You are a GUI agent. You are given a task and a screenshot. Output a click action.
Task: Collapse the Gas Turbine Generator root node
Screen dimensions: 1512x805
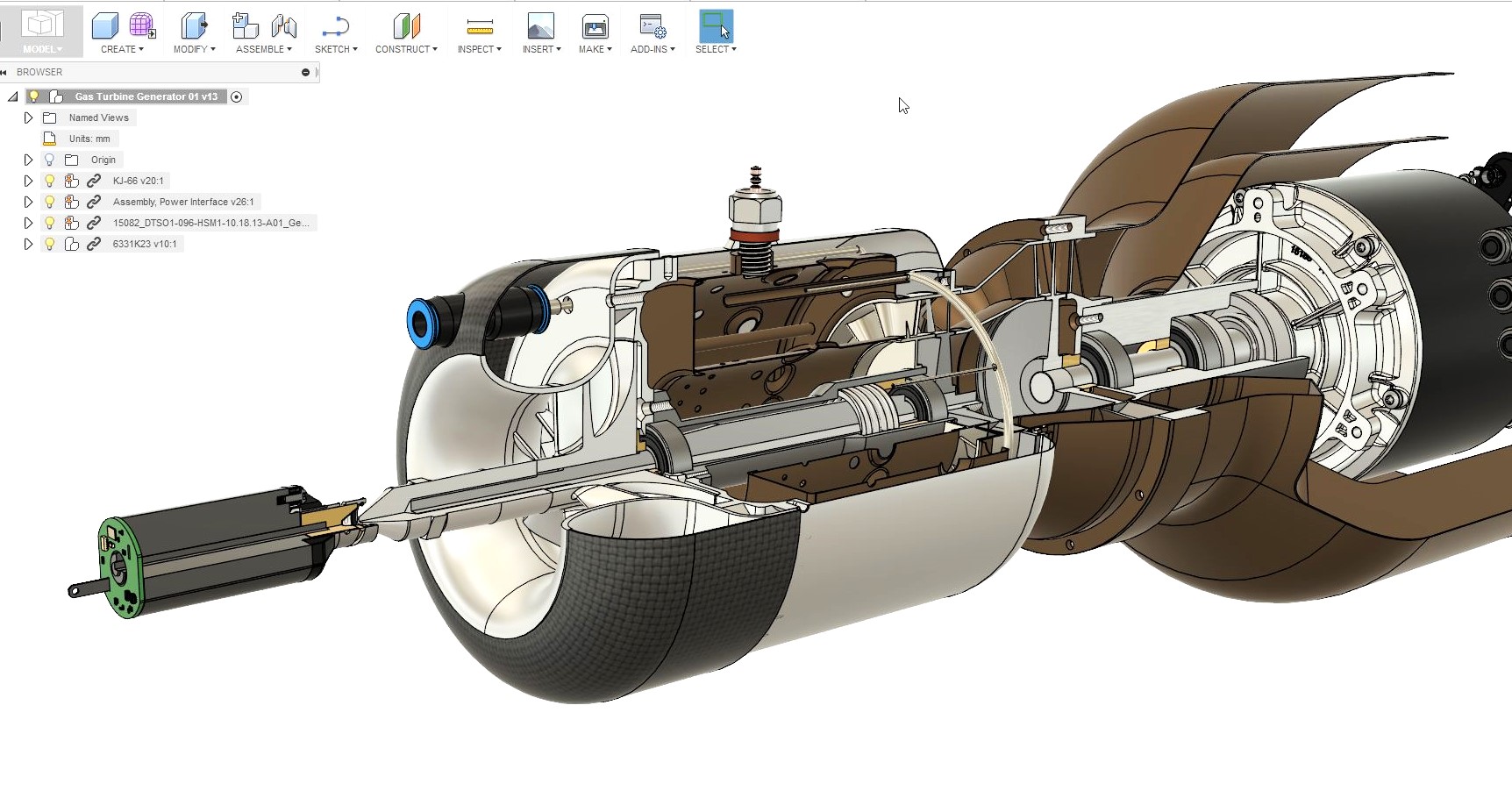click(13, 96)
